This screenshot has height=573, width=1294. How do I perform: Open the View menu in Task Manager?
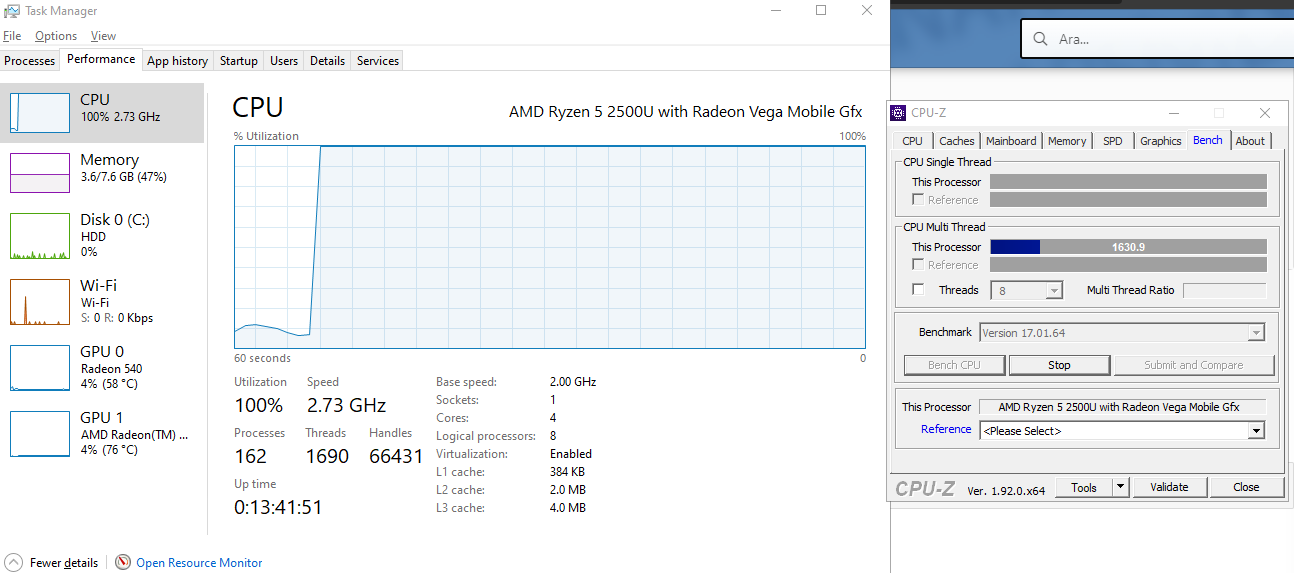click(x=103, y=36)
